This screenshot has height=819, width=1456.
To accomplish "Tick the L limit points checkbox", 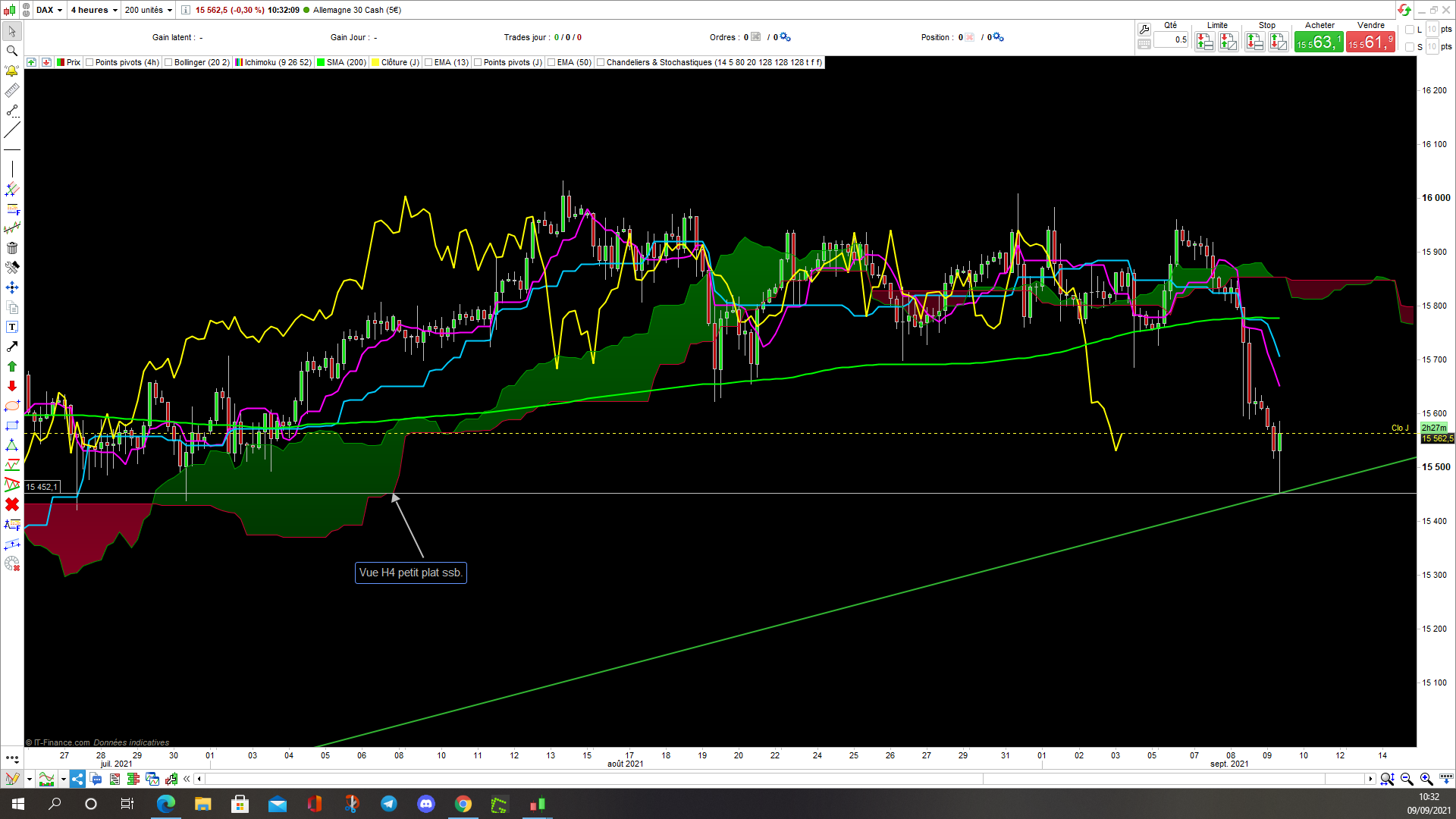I will pyautogui.click(x=1410, y=30).
